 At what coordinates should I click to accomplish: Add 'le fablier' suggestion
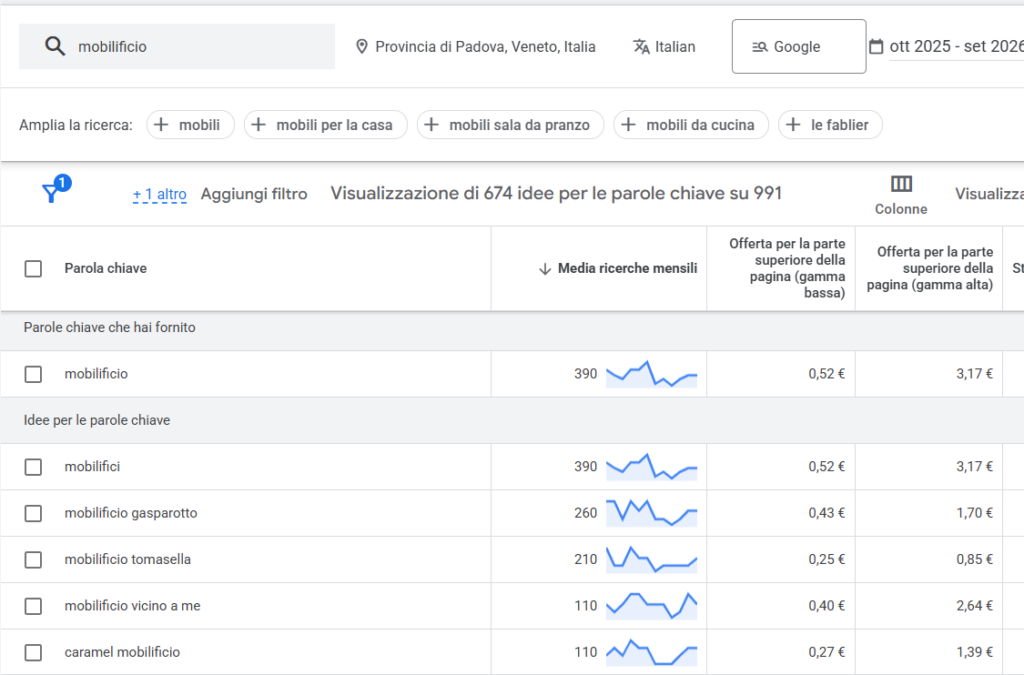pos(830,125)
